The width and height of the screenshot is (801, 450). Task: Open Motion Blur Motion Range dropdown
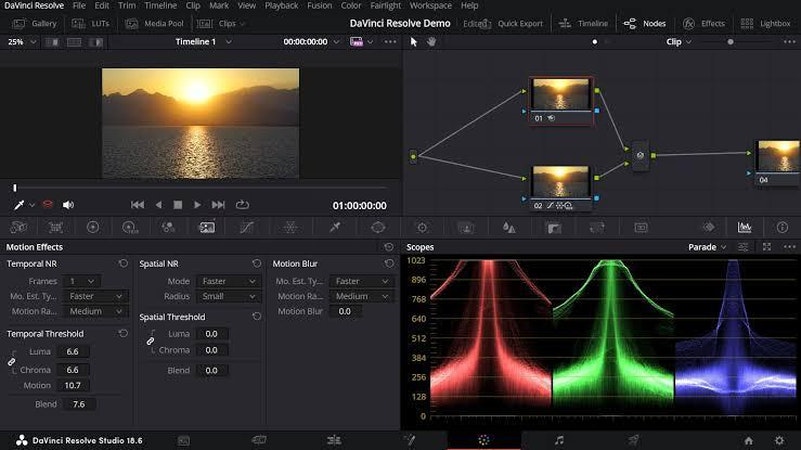point(361,296)
